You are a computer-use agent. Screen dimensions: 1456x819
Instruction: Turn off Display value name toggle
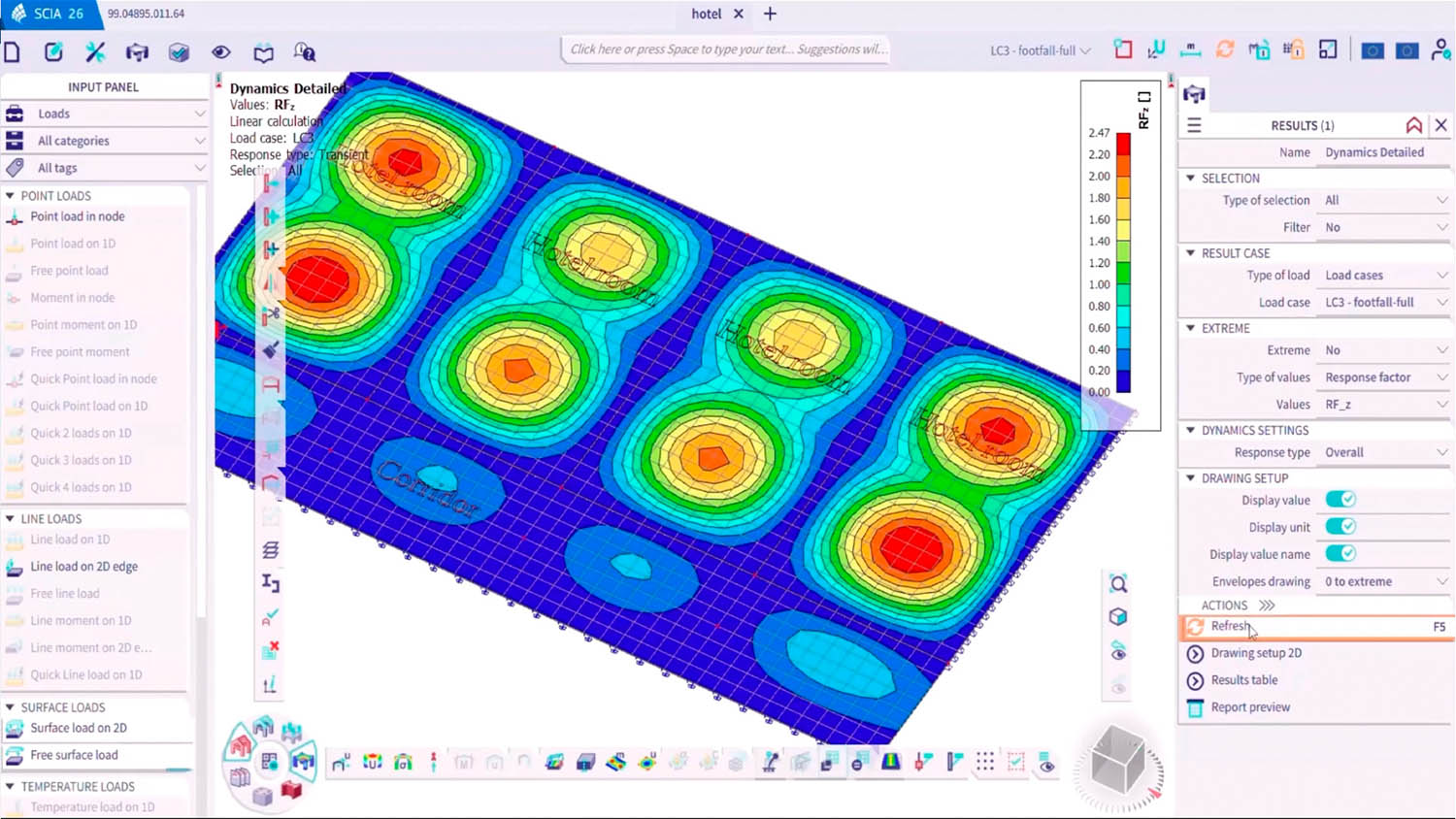1340,554
